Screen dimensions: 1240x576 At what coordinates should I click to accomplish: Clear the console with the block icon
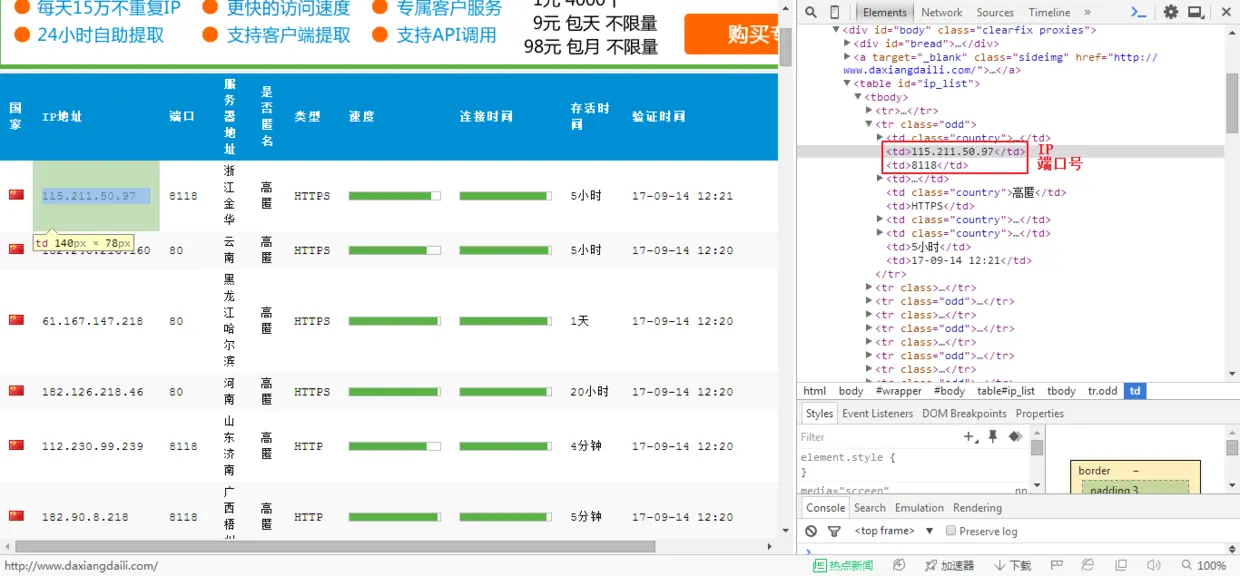point(810,531)
